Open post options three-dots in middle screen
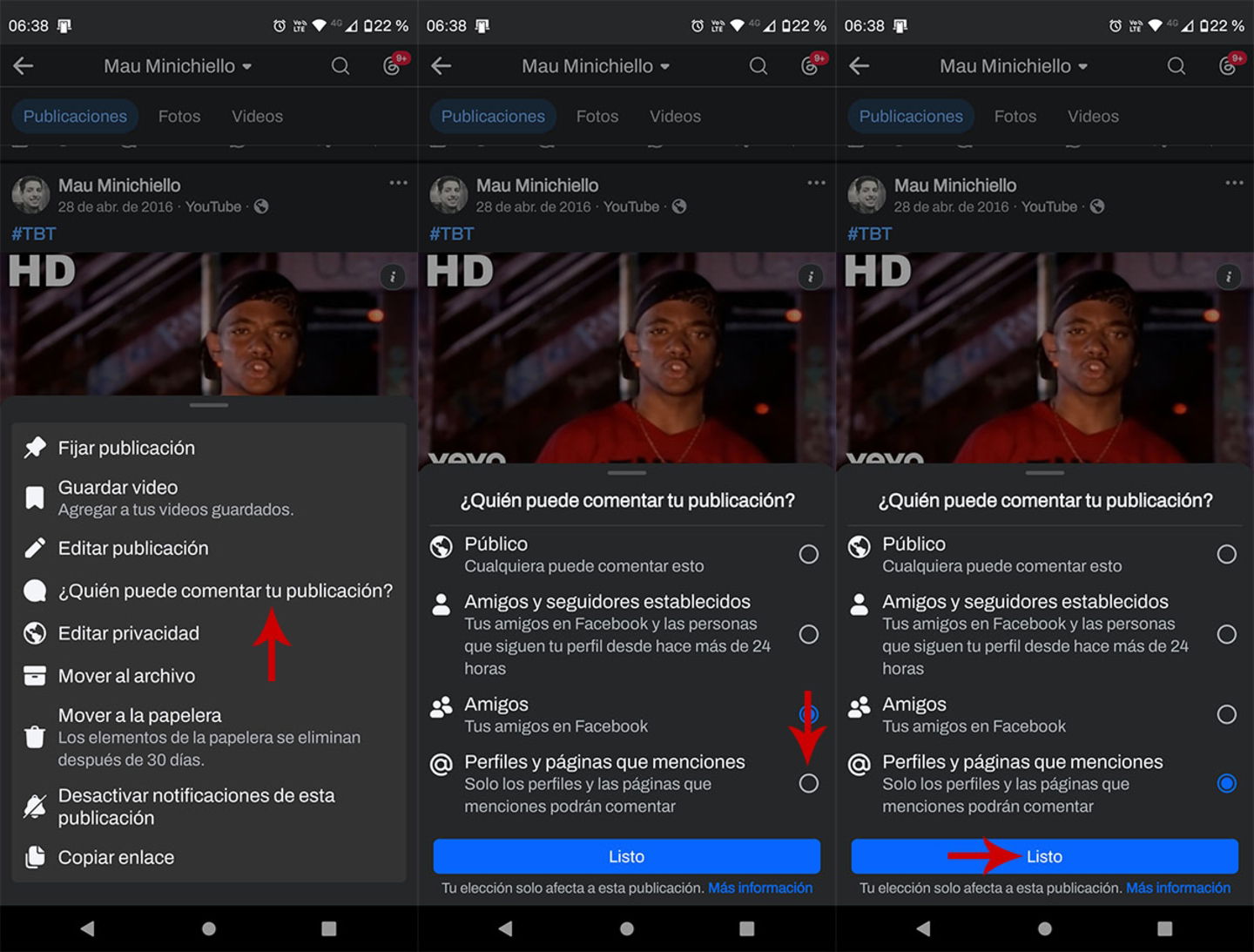The width and height of the screenshot is (1254, 952). pos(817,182)
